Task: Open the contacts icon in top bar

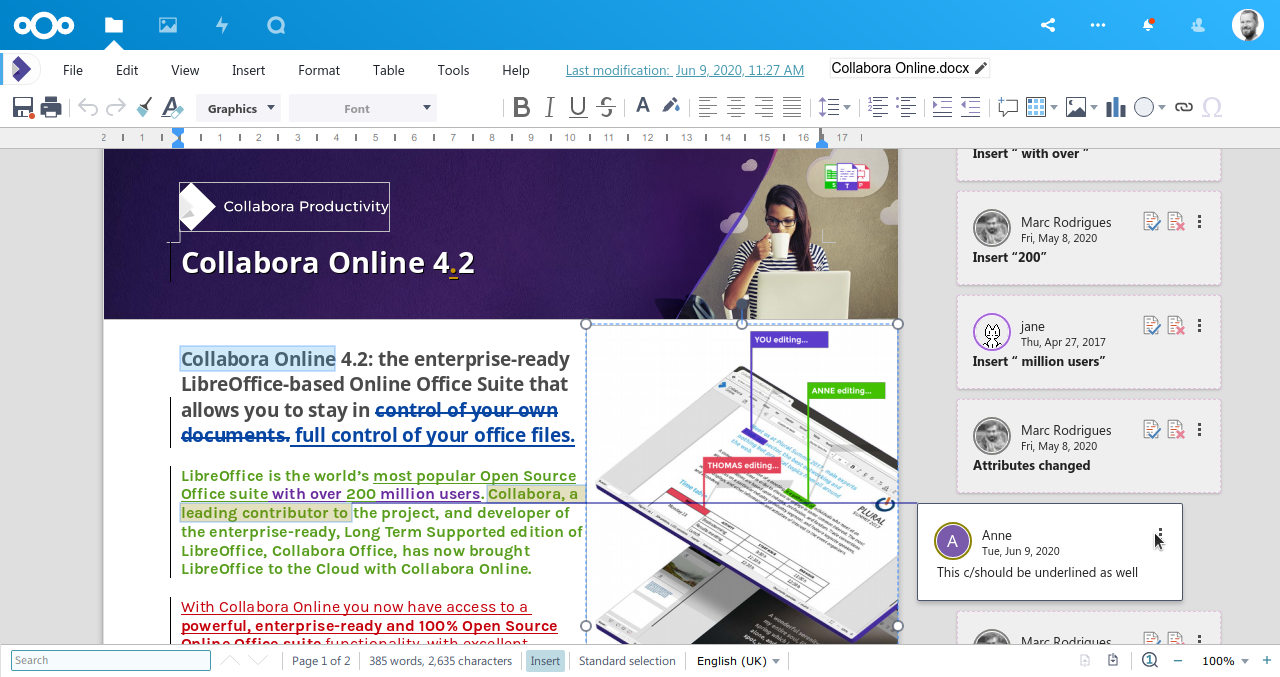Action: pyautogui.click(x=1198, y=25)
